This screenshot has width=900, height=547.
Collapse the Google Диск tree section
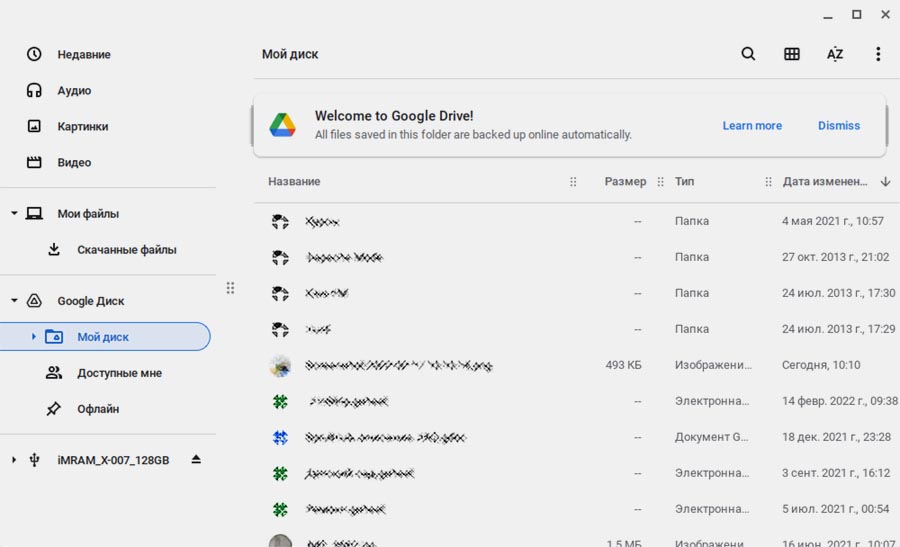14,301
